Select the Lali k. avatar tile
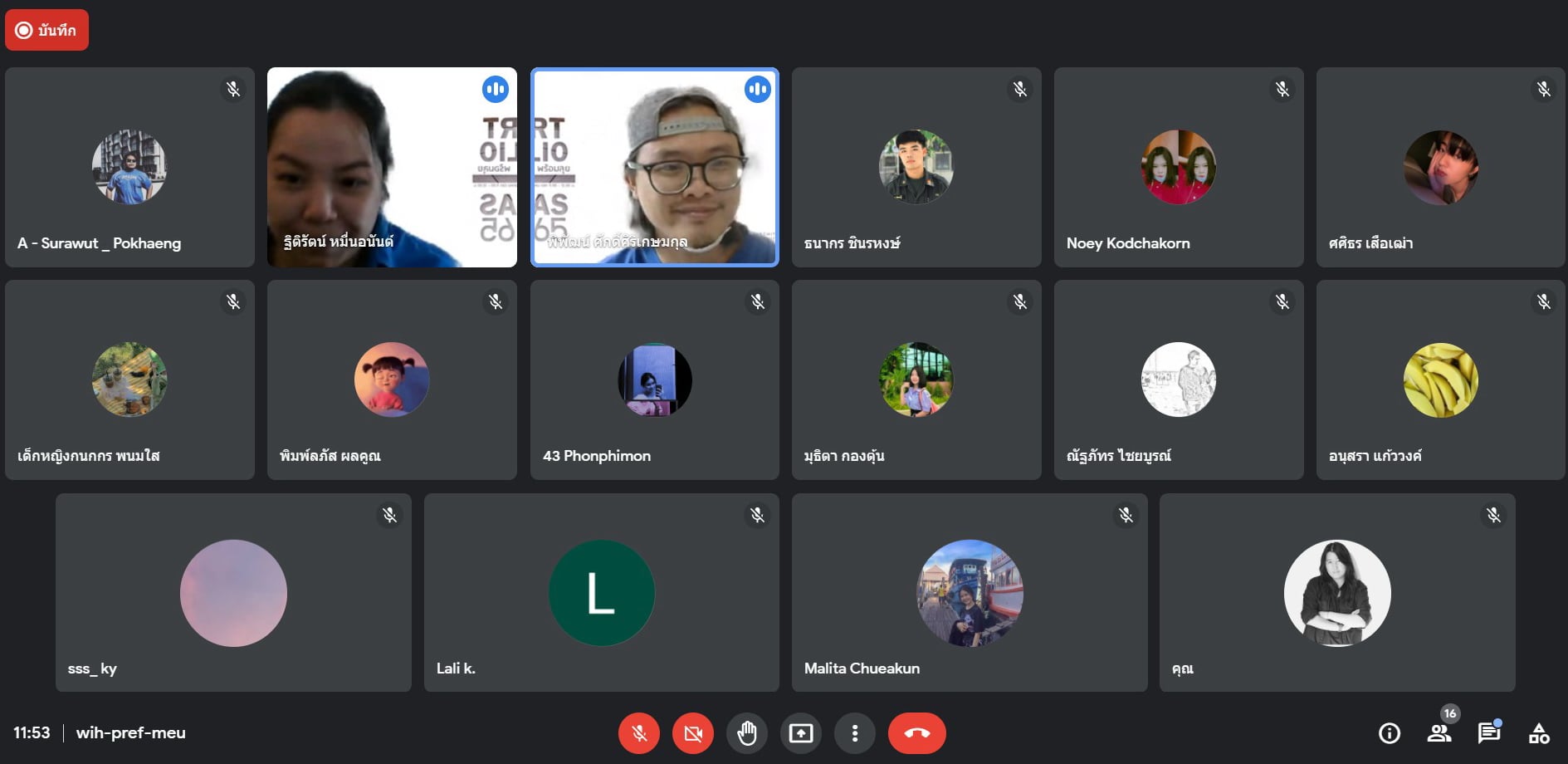Viewport: 1568px width, 764px height. (601, 593)
